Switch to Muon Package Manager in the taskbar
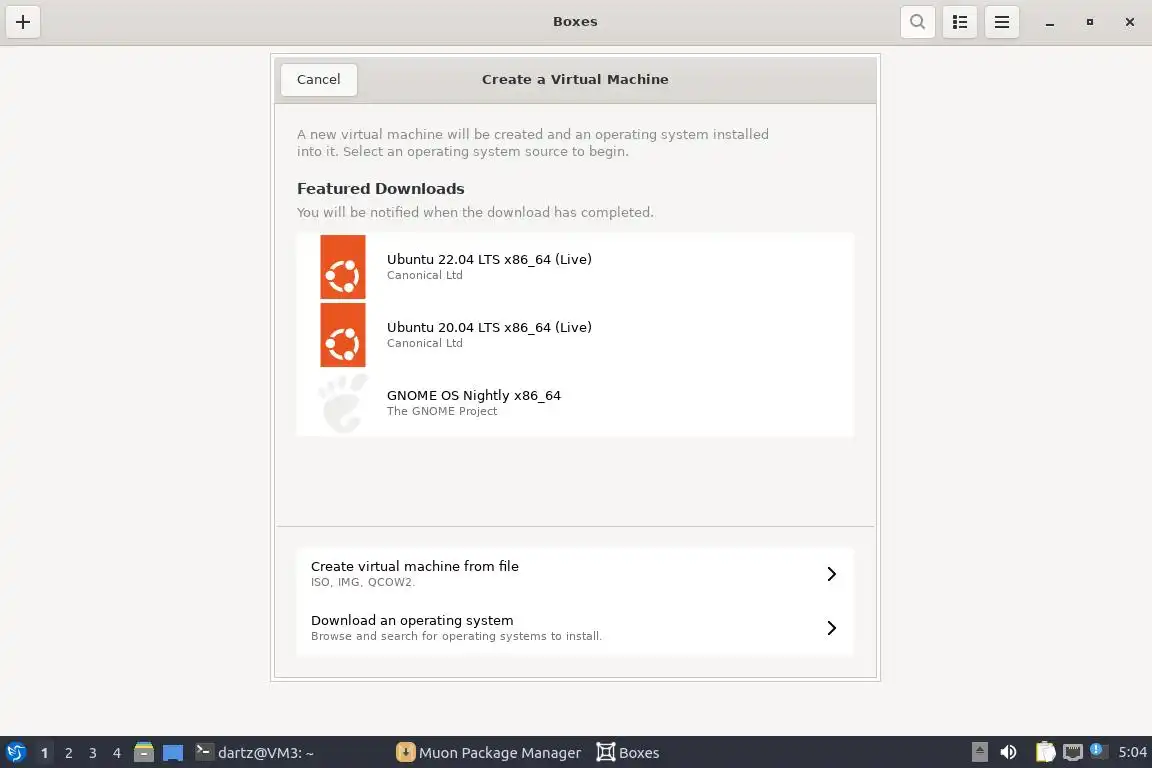Screen dimensions: 1152x768 pos(489,753)
